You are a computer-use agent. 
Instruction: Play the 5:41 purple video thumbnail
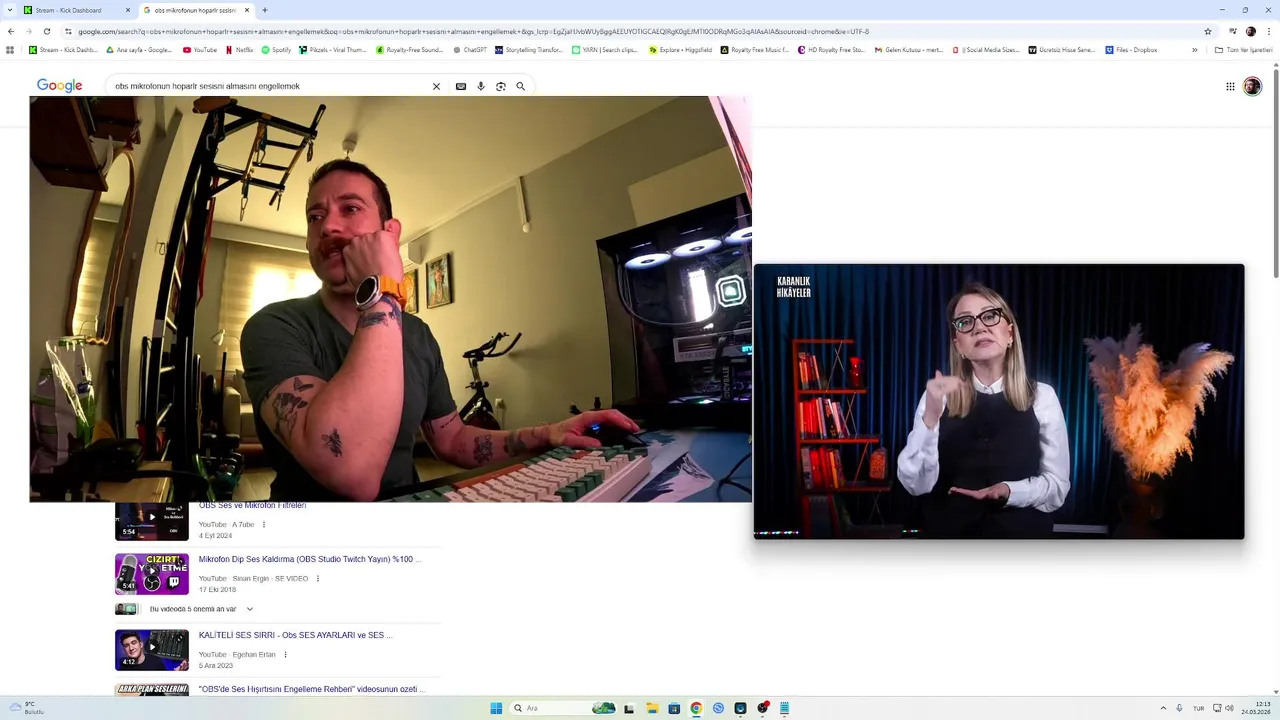pyautogui.click(x=152, y=574)
